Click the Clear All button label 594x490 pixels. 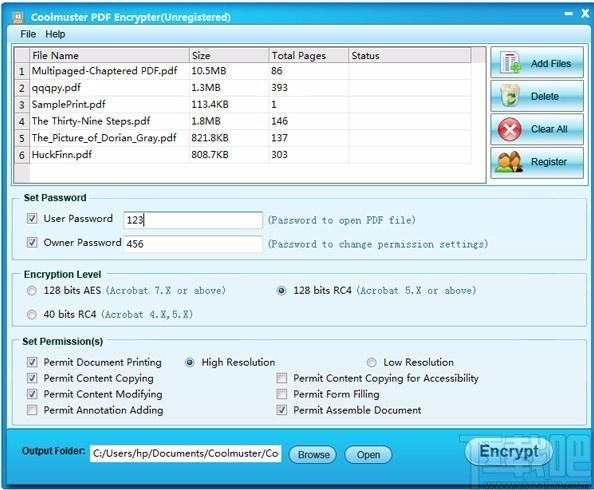click(549, 129)
